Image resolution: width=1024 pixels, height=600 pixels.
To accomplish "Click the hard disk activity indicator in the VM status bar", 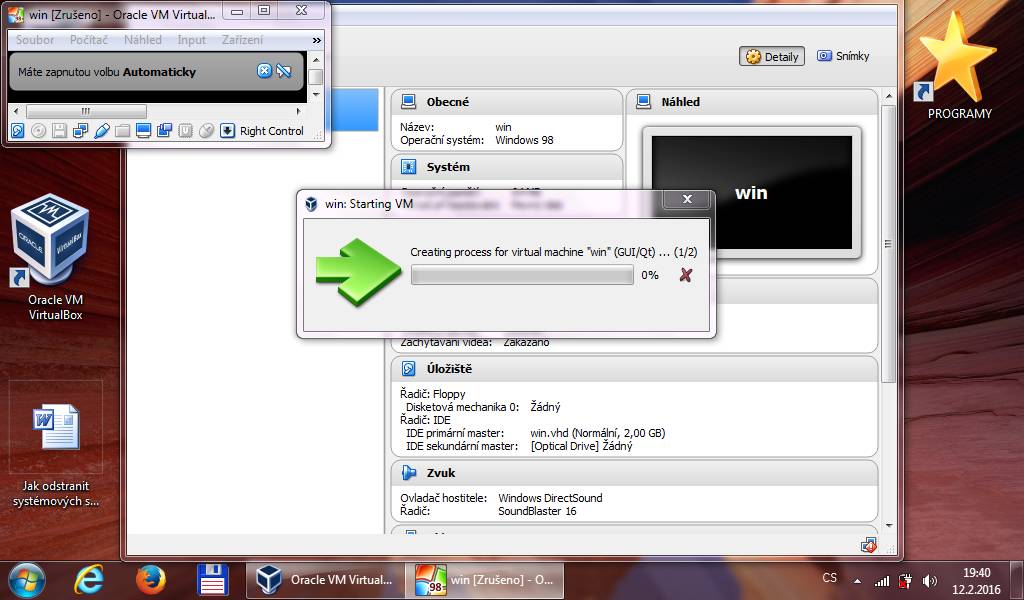I will (18, 131).
